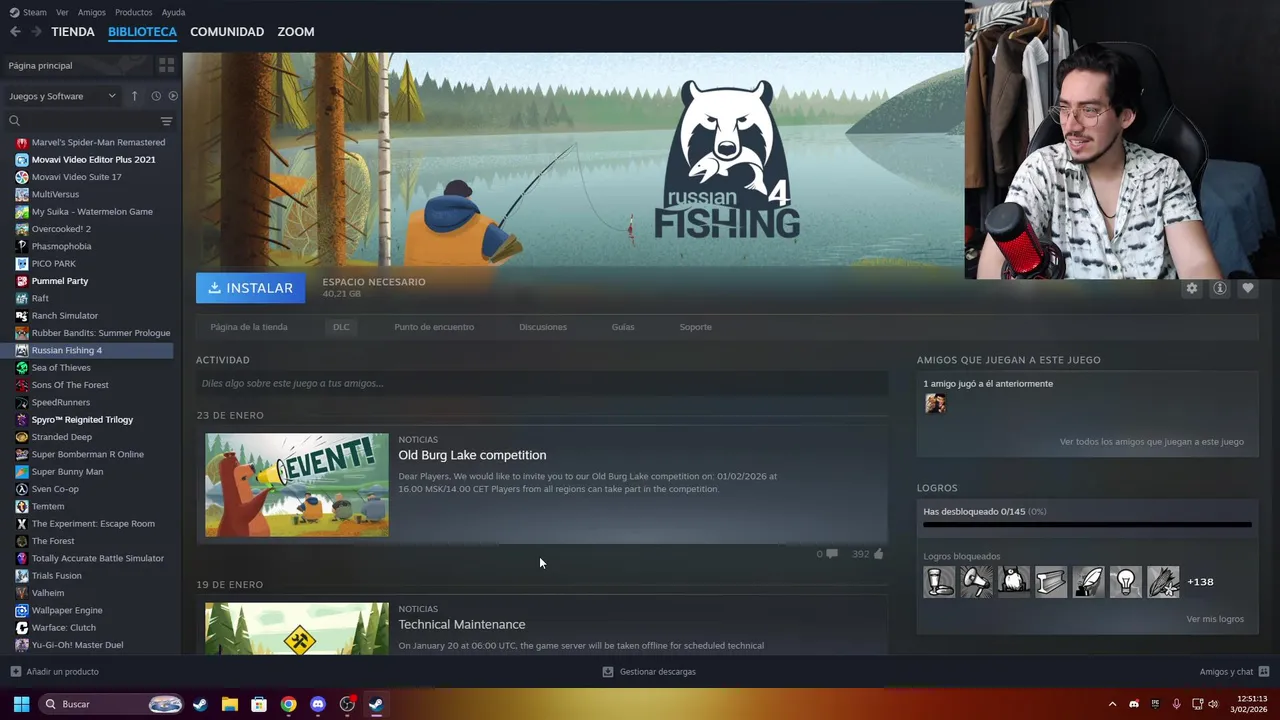Click Página principal in sidebar
1280x720 pixels.
point(40,65)
